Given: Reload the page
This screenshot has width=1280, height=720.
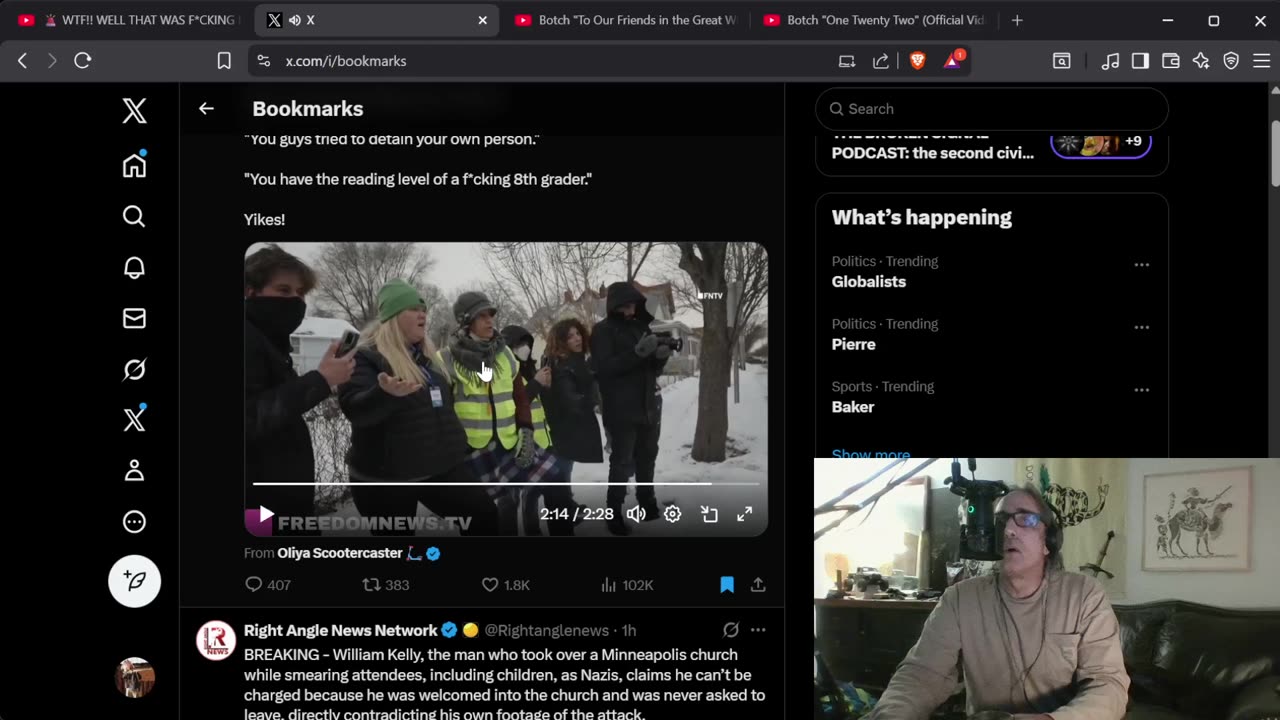Looking at the screenshot, I should point(83,61).
